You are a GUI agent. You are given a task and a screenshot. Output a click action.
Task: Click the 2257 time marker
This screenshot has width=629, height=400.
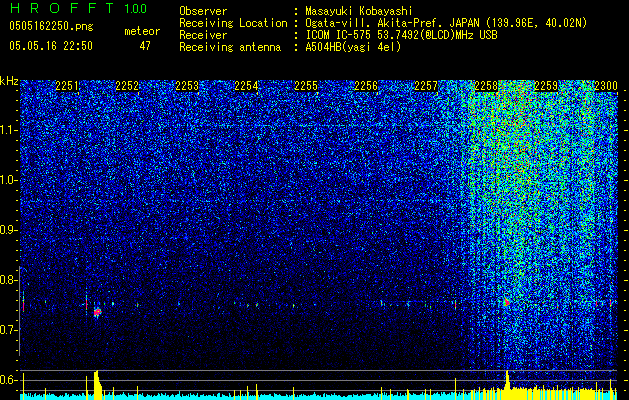coord(426,86)
